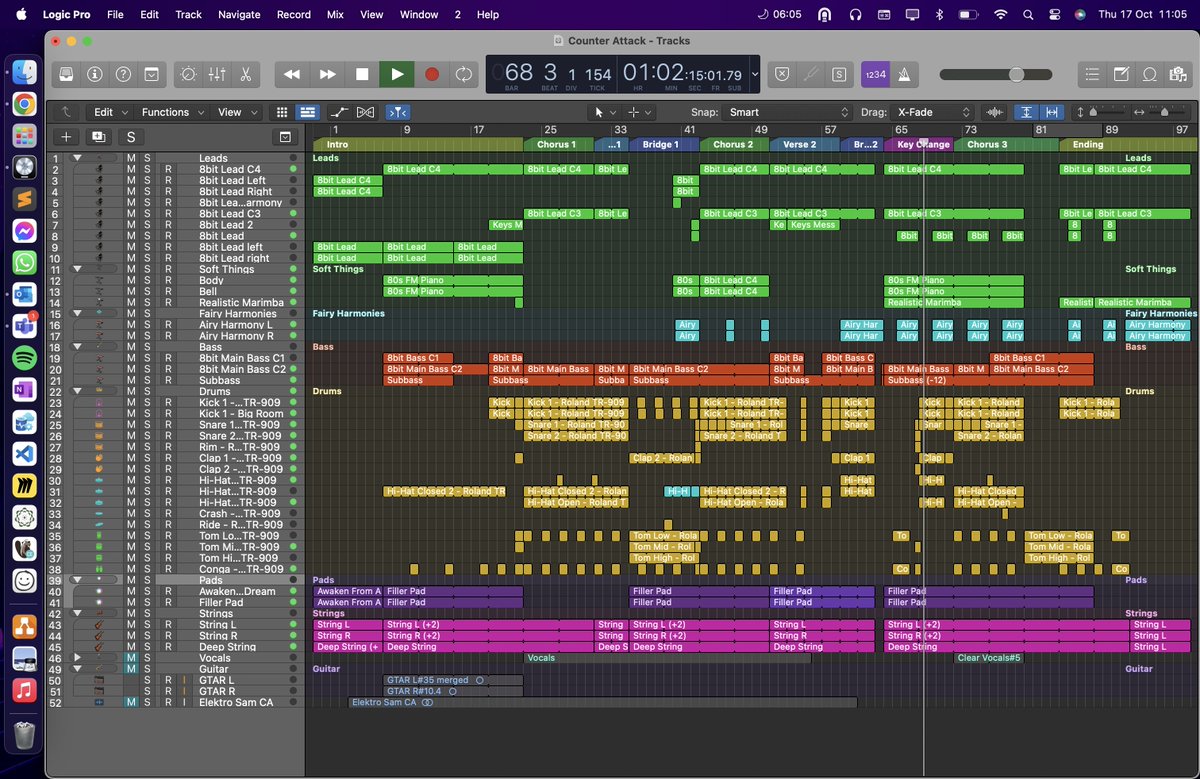Open track header options dropdown
The height and width of the screenshot is (779, 1200).
pos(285,137)
